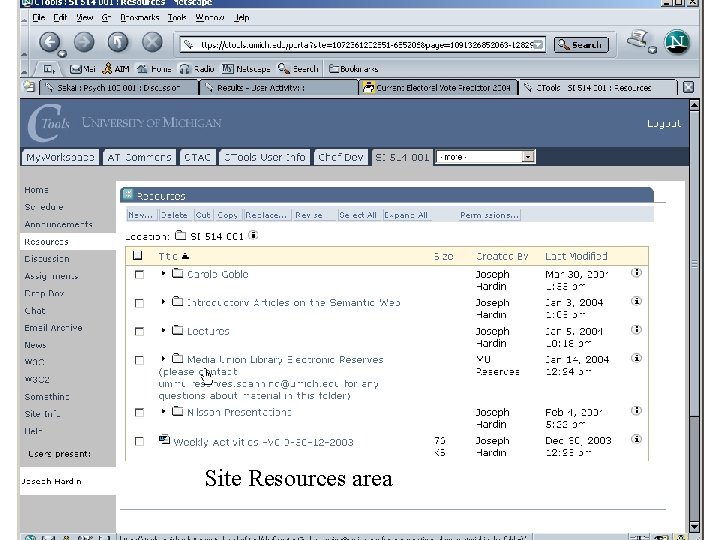Open Discussion in the left sidebar
Screen dimensions: 720x540
click(x=47, y=259)
